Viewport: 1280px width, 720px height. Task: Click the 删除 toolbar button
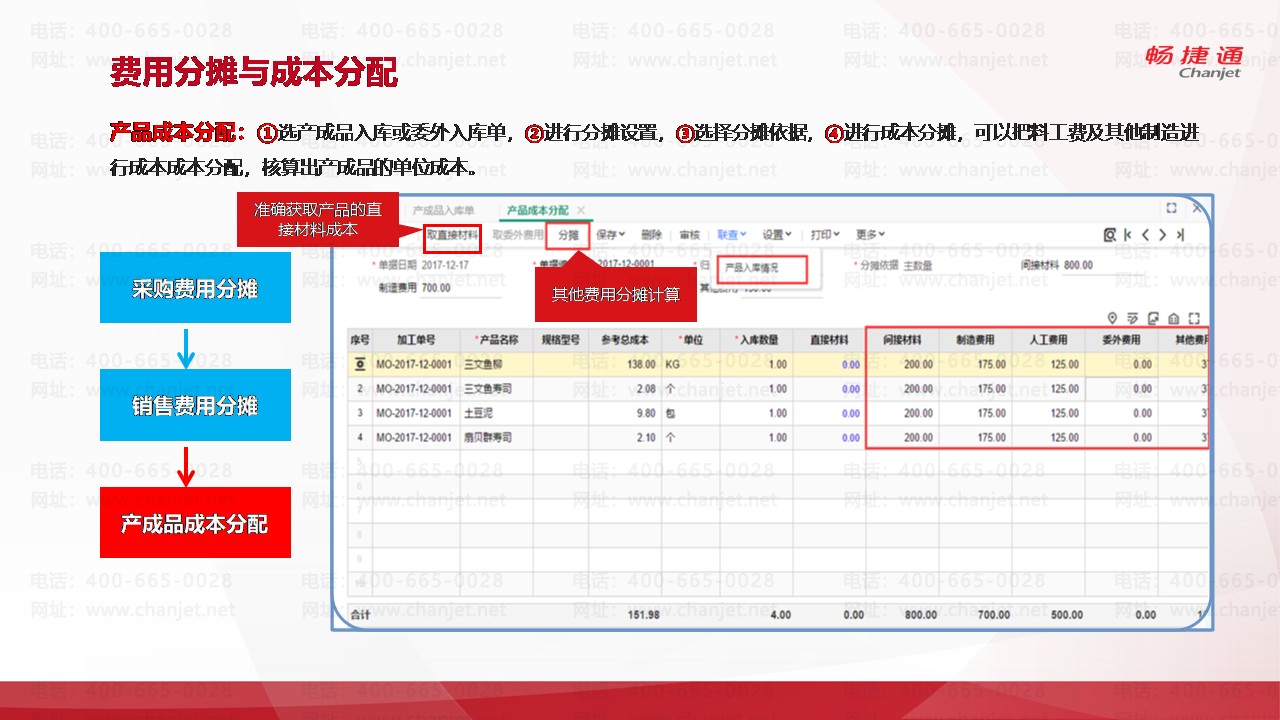tap(651, 235)
